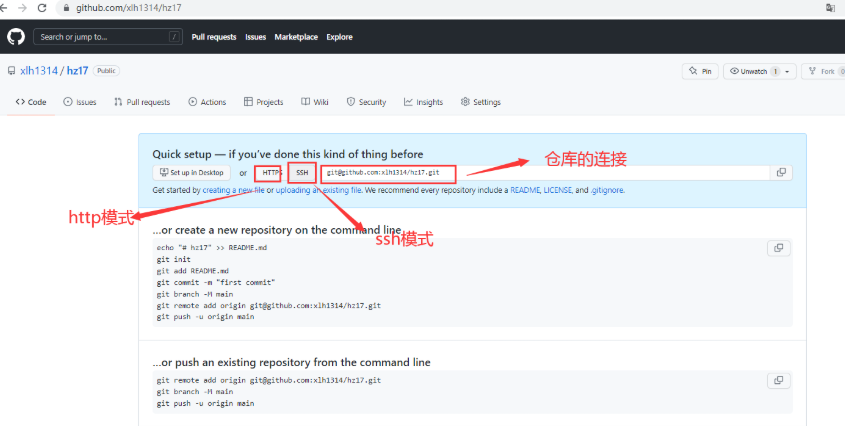Screen dimensions: 845x426
Task: Click the translate icon in address bar
Action: (x=830, y=8)
